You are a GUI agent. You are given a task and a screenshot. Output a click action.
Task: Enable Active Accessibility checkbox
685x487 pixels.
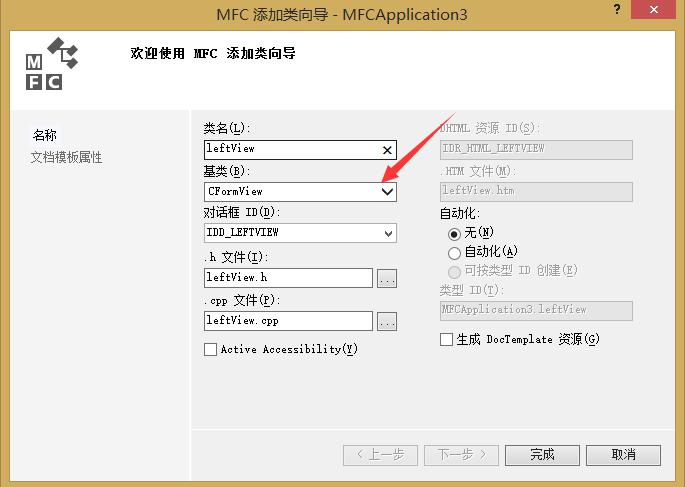tap(211, 349)
